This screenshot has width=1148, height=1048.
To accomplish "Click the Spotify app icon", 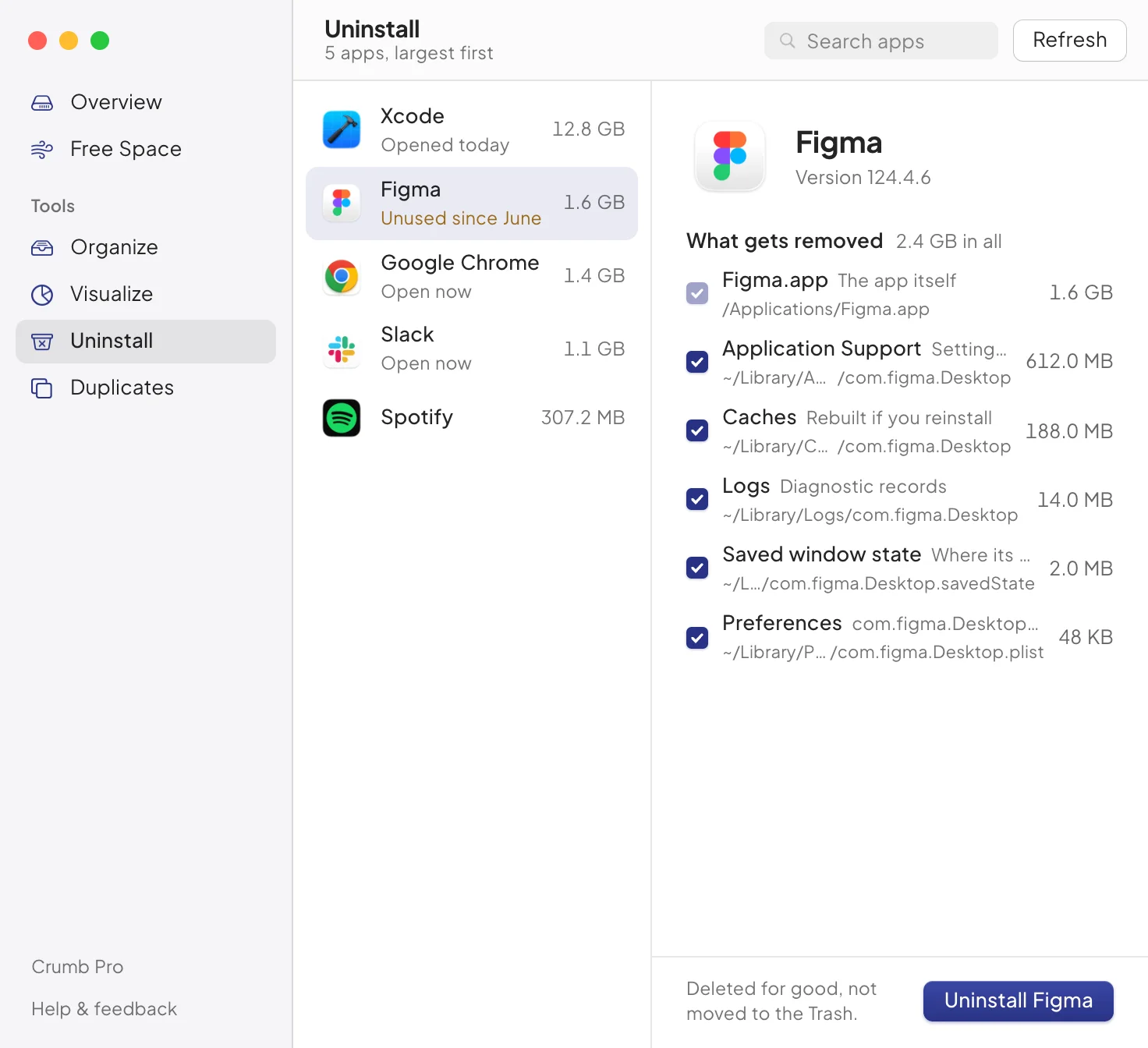I will coord(342,418).
